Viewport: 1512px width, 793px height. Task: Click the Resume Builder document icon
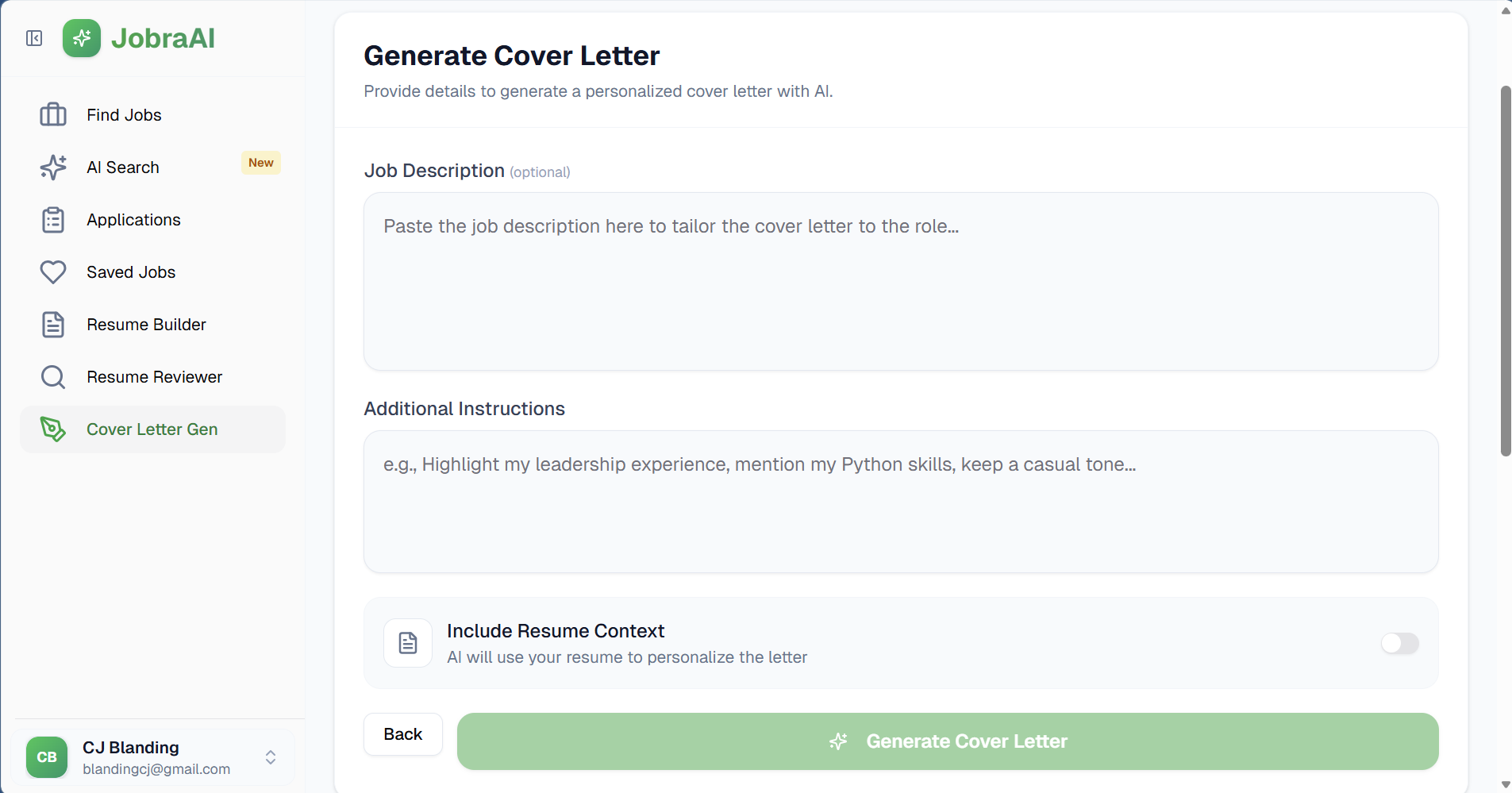click(53, 325)
